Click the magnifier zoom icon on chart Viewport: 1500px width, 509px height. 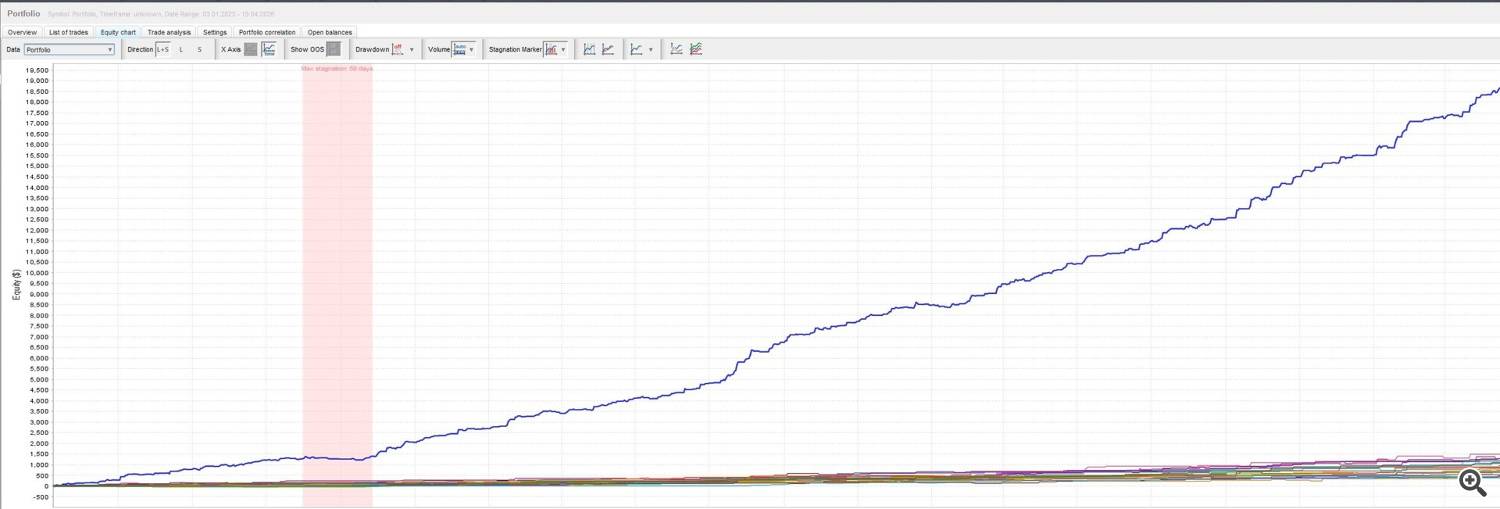coord(1471,482)
